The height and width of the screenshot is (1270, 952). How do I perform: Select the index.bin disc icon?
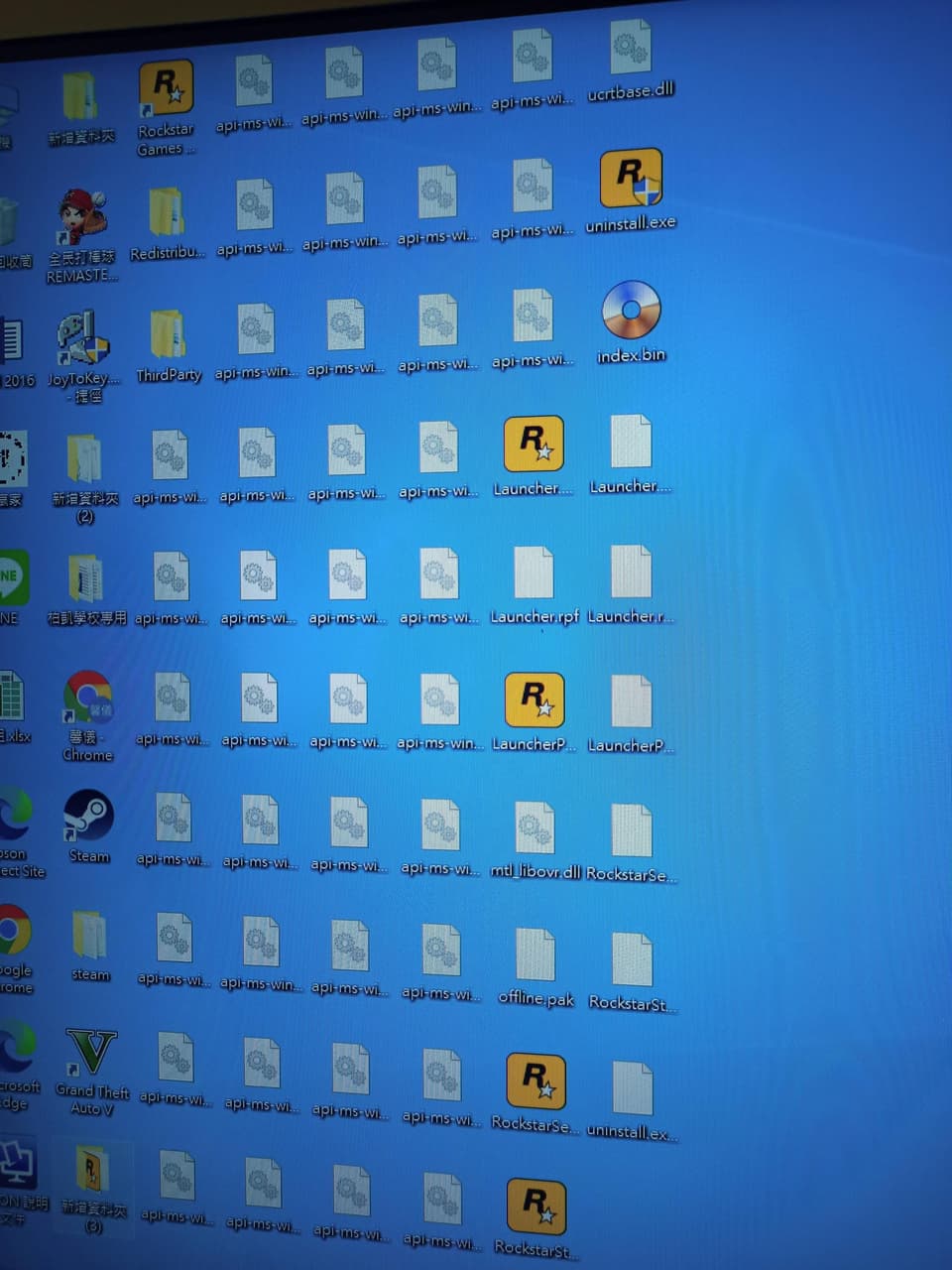631,311
